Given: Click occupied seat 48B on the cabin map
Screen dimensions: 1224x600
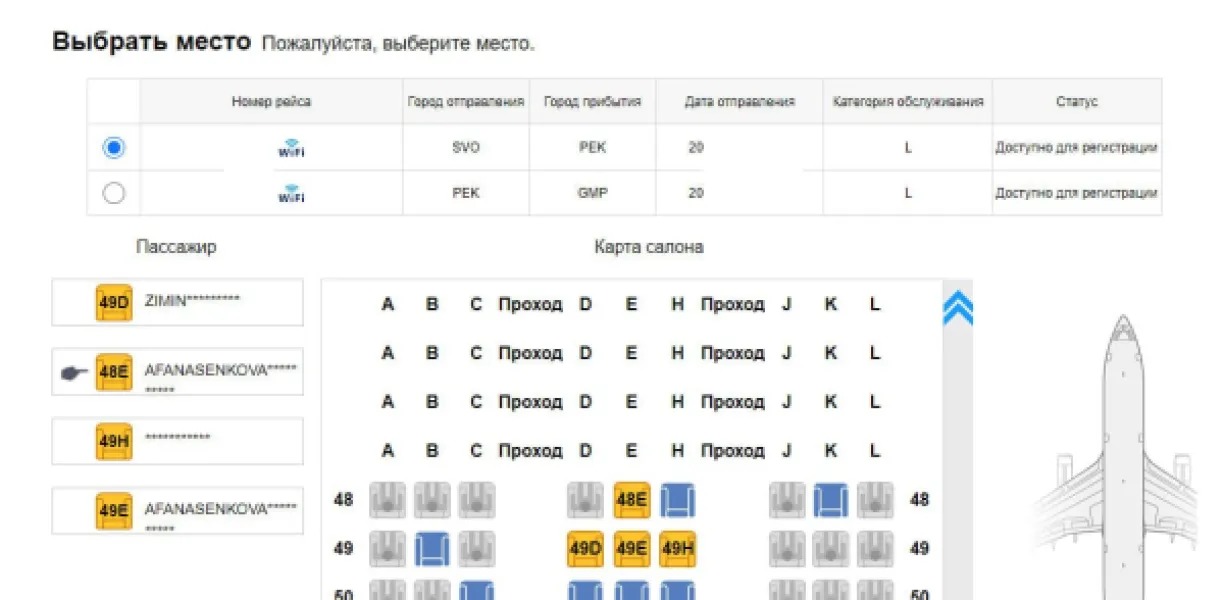Looking at the screenshot, I should [x=432, y=500].
